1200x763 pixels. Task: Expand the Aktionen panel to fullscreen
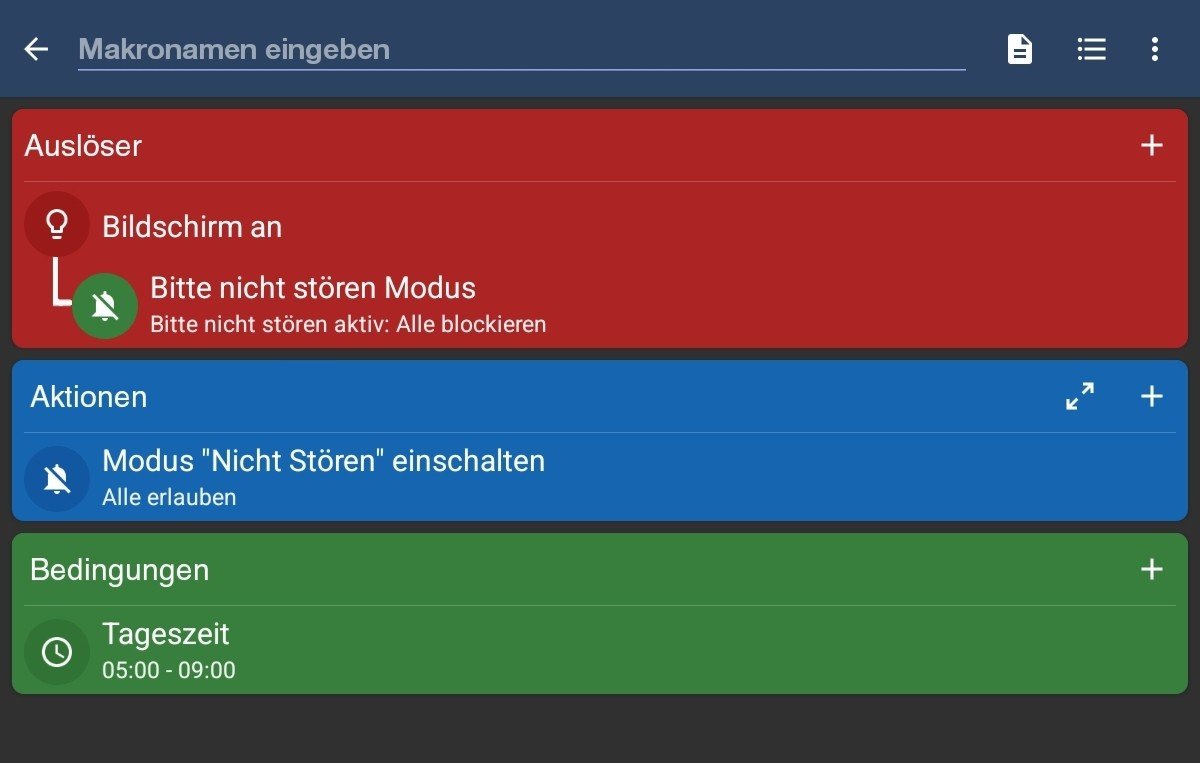point(1080,397)
